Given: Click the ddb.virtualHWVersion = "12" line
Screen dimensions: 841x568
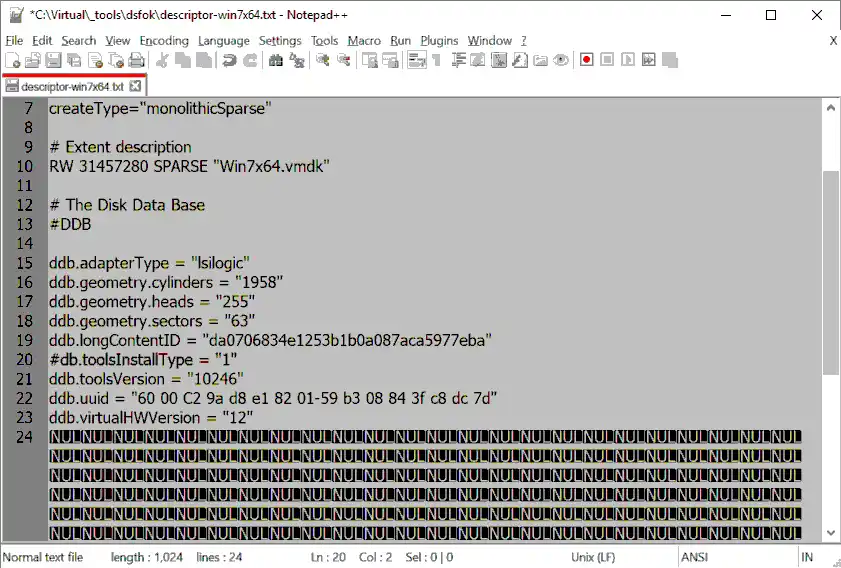Looking at the screenshot, I should (x=151, y=417).
